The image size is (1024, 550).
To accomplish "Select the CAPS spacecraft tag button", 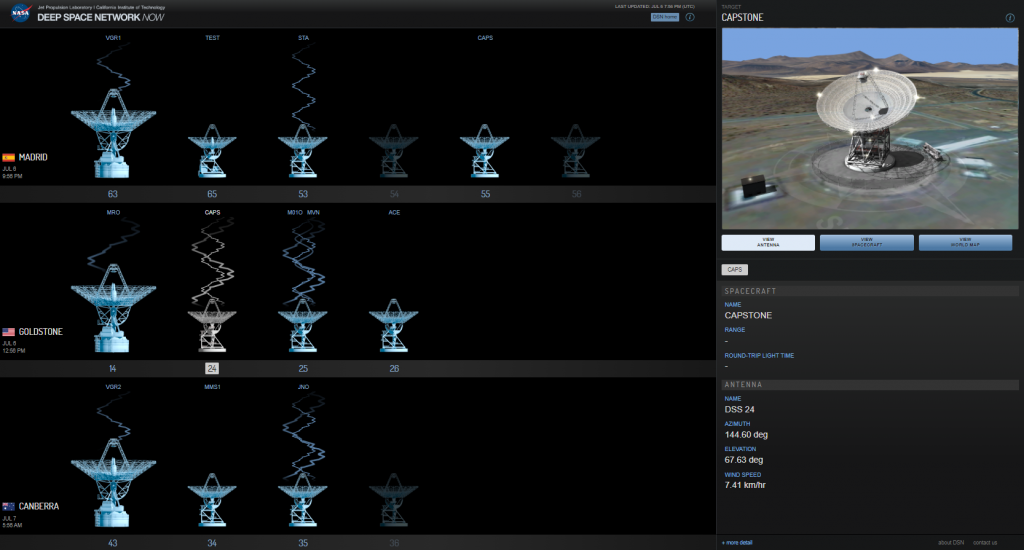I will 734,270.
